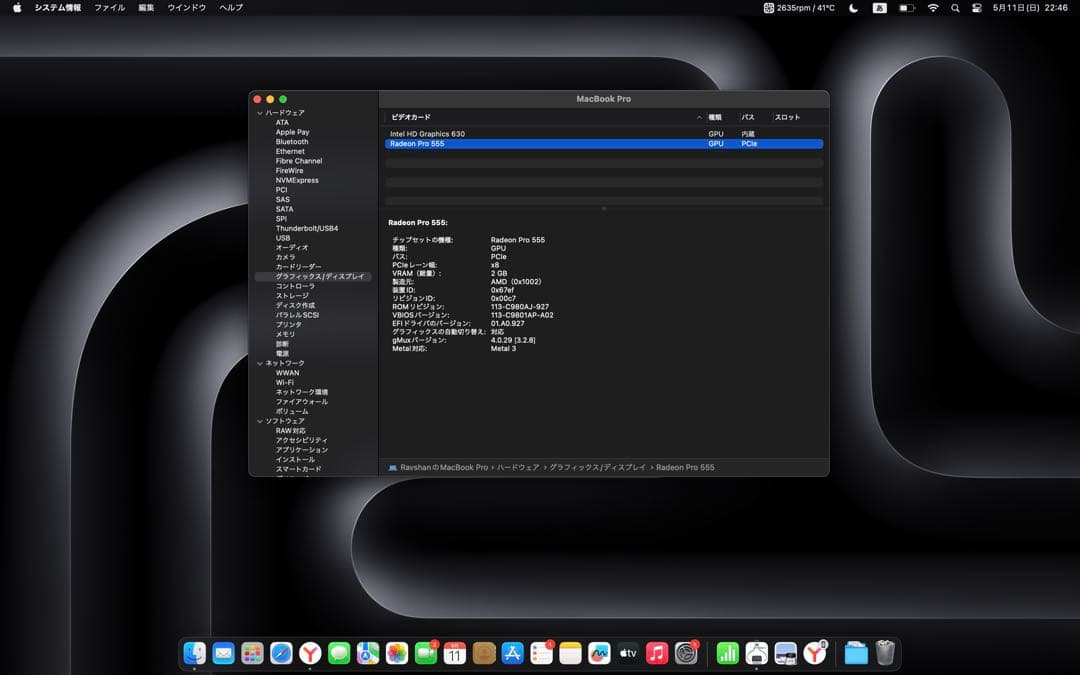Collapse the ネットワーク section

(x=260, y=364)
